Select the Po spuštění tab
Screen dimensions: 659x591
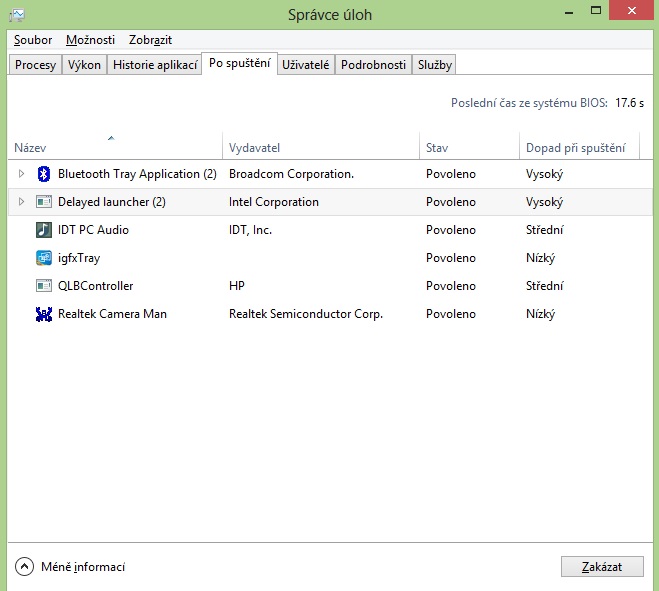click(x=240, y=63)
